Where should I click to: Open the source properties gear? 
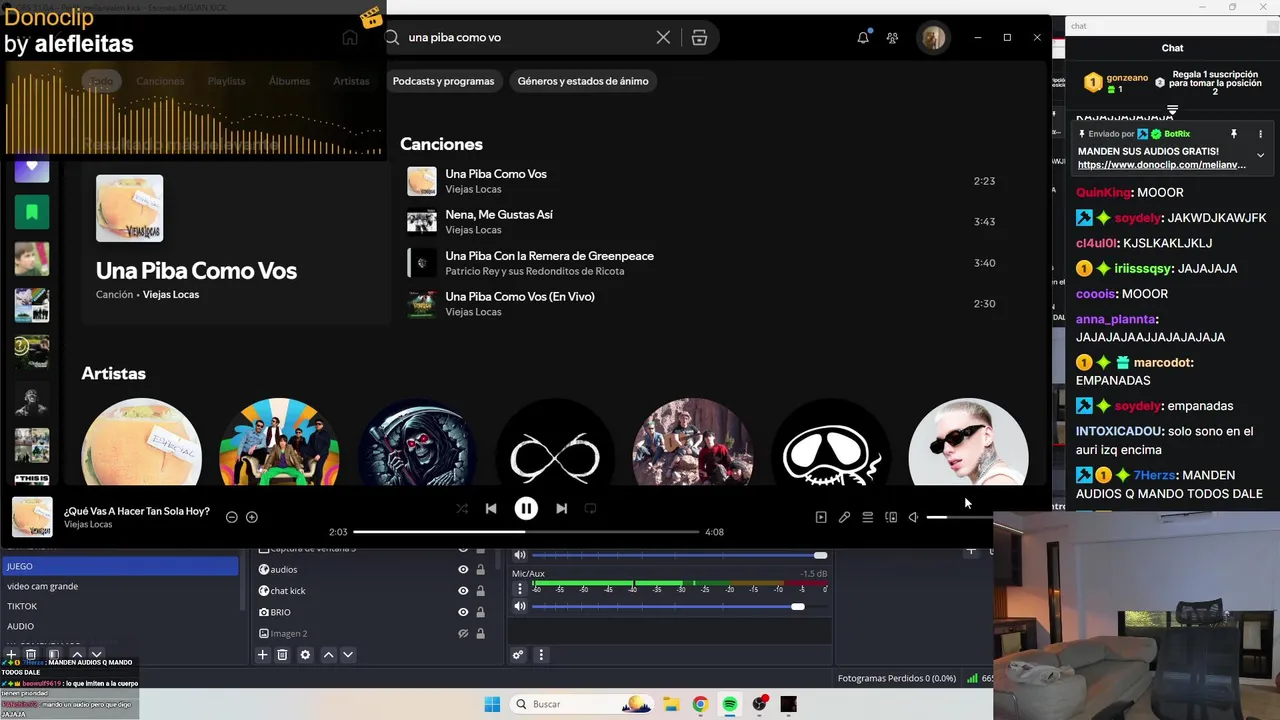tap(305, 655)
